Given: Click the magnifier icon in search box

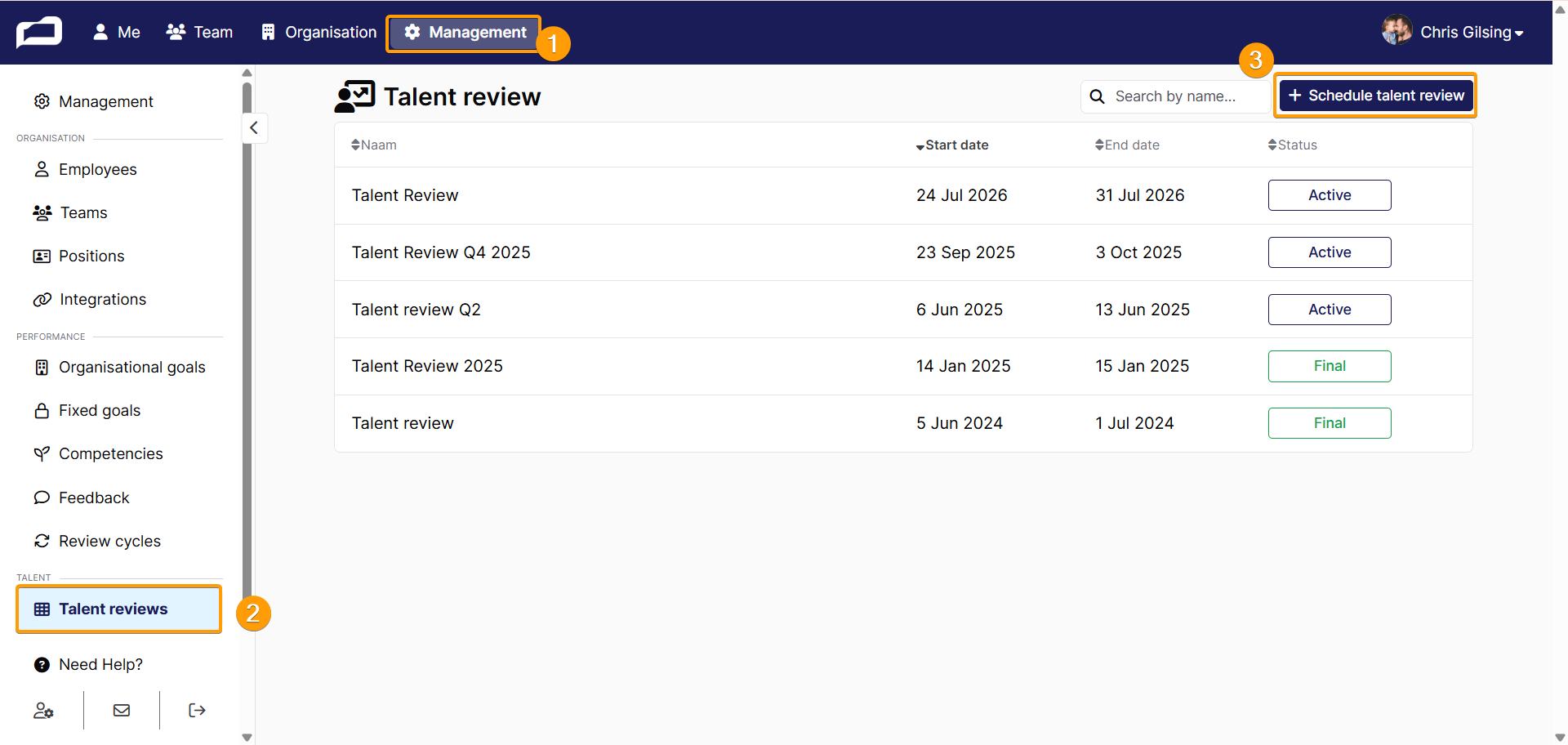Looking at the screenshot, I should coord(1098,96).
